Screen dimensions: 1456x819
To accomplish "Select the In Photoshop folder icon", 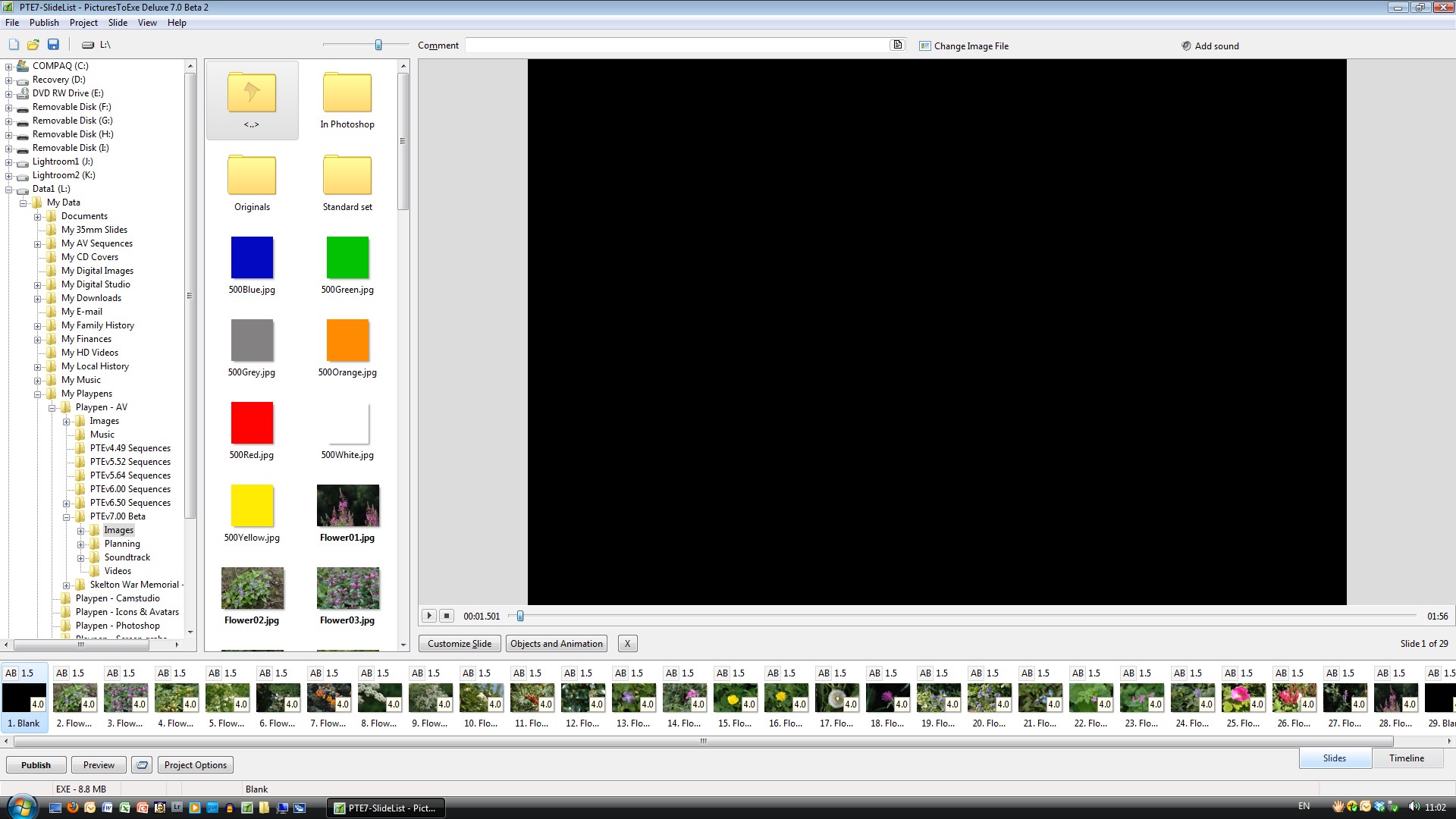I will pyautogui.click(x=347, y=93).
